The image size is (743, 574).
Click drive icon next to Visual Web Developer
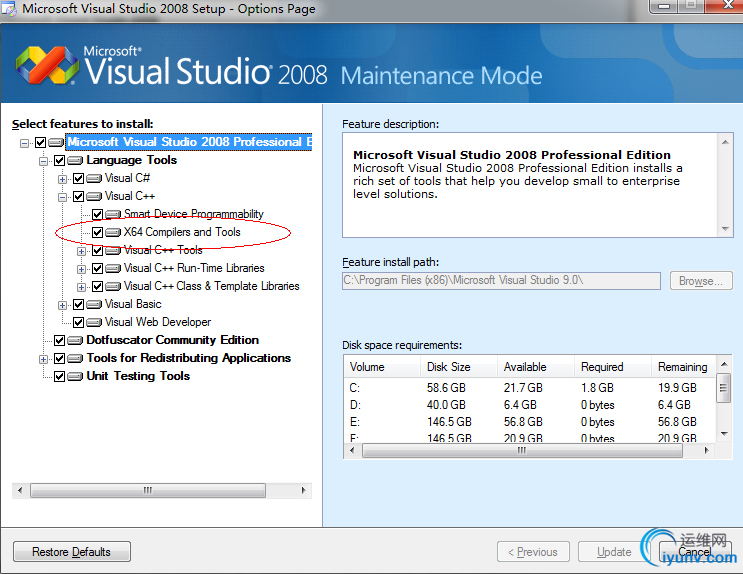coord(94,322)
